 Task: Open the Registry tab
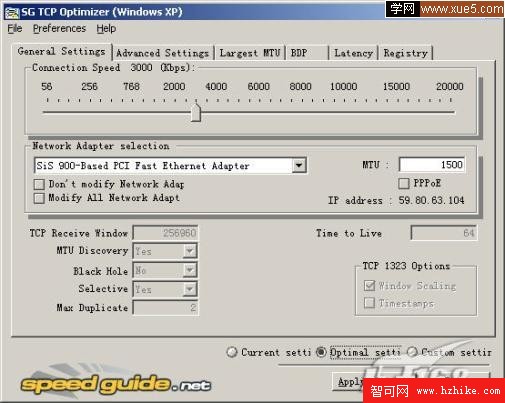tap(406, 53)
